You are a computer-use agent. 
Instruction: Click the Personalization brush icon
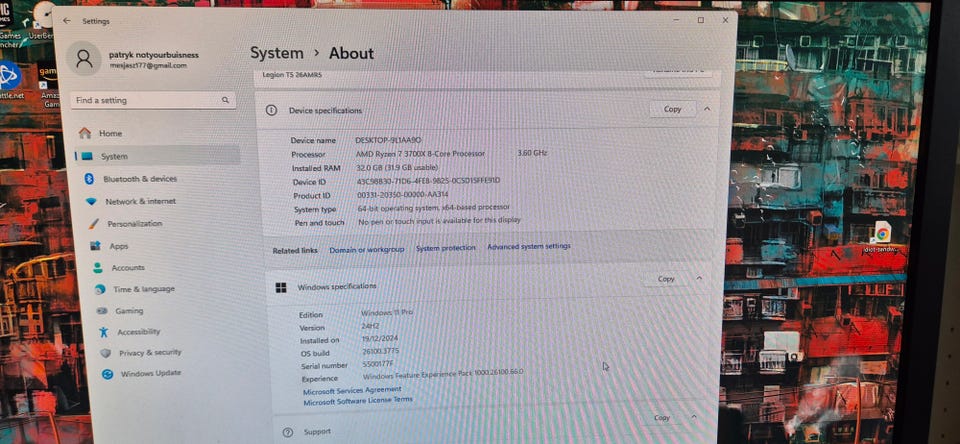(93, 224)
